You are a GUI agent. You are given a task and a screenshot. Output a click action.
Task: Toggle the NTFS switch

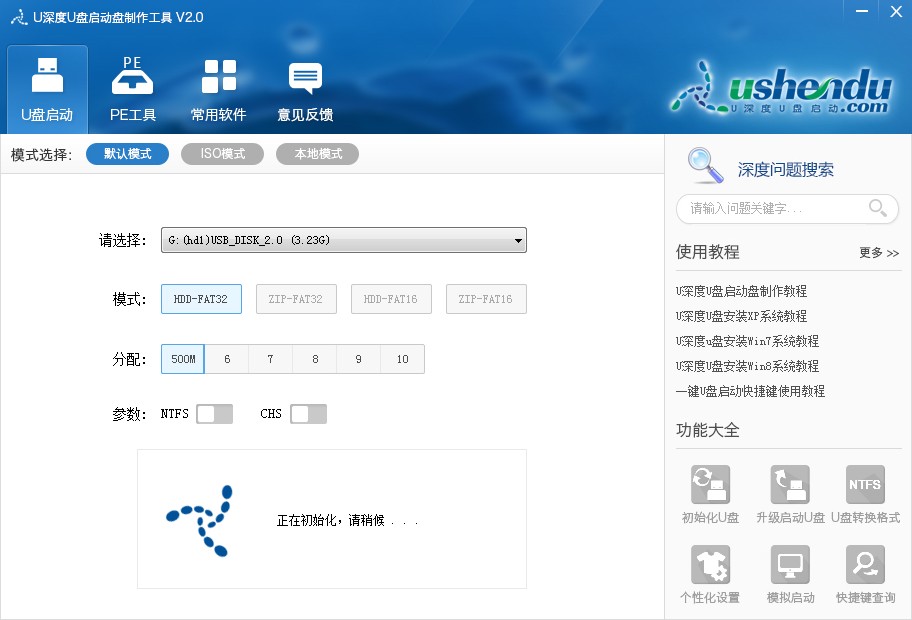pyautogui.click(x=215, y=414)
